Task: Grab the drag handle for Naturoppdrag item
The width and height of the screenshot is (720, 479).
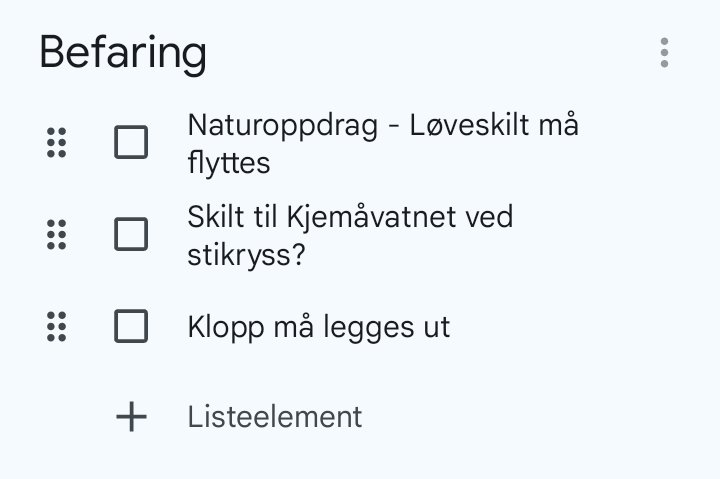Action: [x=57, y=143]
